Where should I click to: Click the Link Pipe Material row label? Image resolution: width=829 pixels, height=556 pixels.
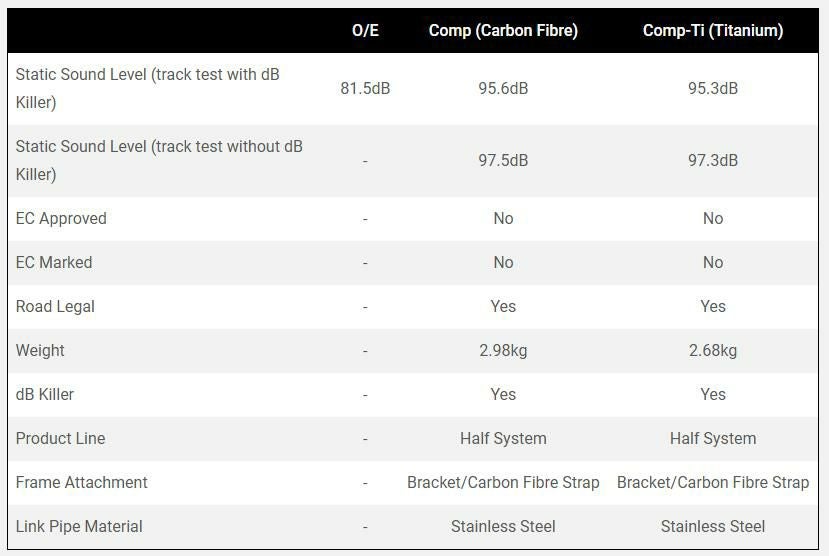[x=79, y=526]
